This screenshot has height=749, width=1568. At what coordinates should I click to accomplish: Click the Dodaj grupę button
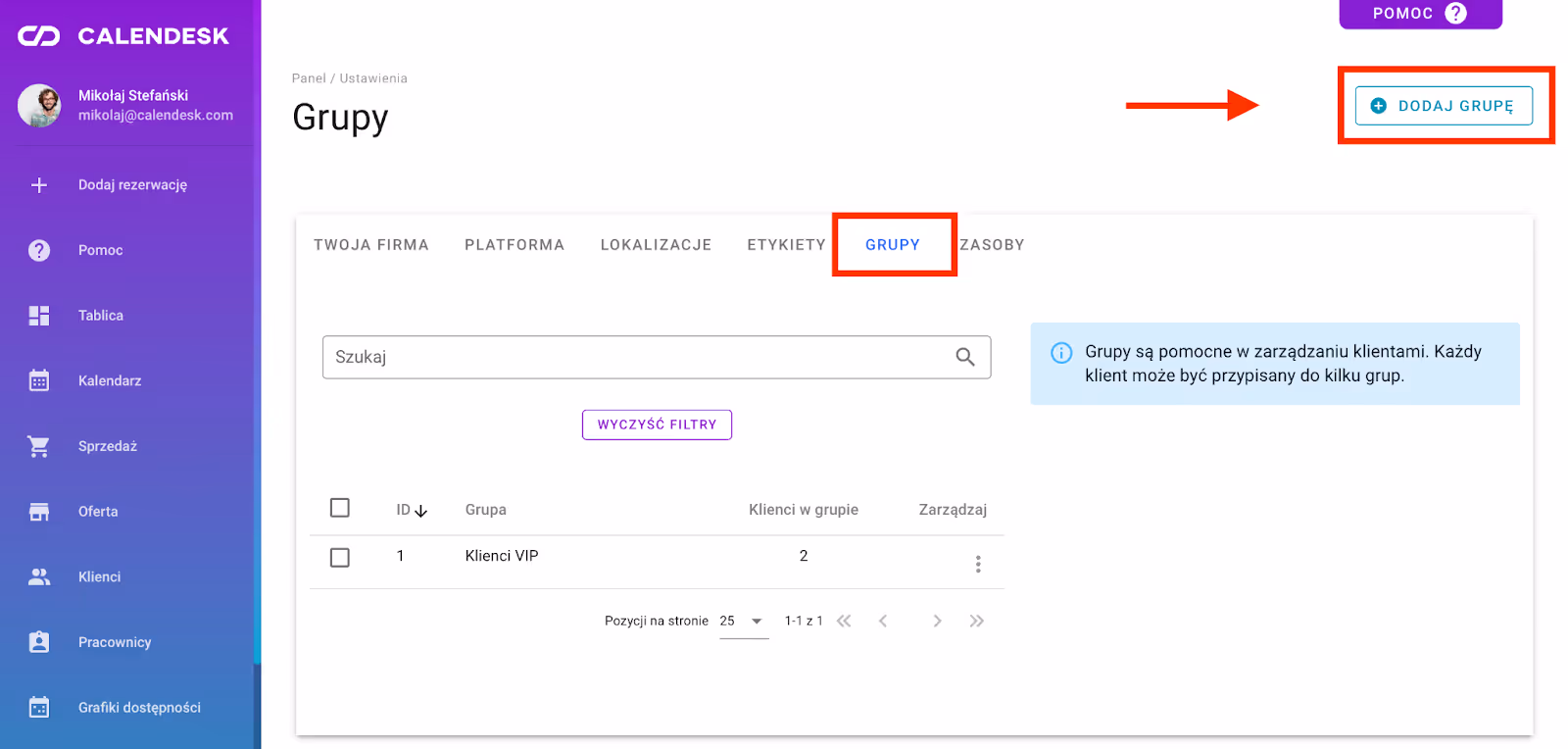[x=1442, y=106]
